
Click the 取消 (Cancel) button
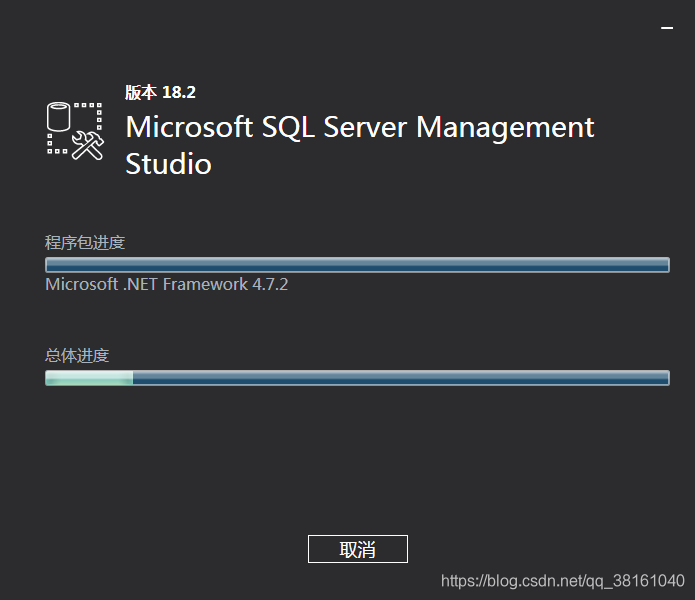(x=358, y=549)
